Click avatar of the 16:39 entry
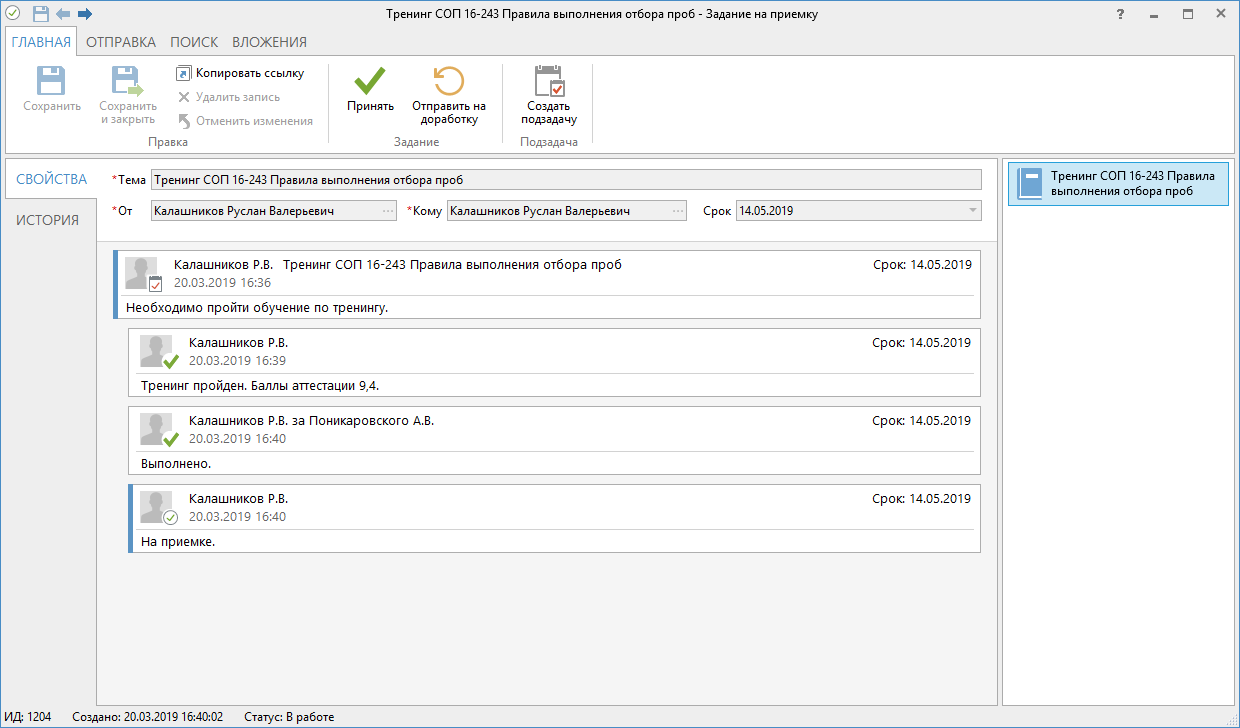The width and height of the screenshot is (1240, 728). click(158, 351)
